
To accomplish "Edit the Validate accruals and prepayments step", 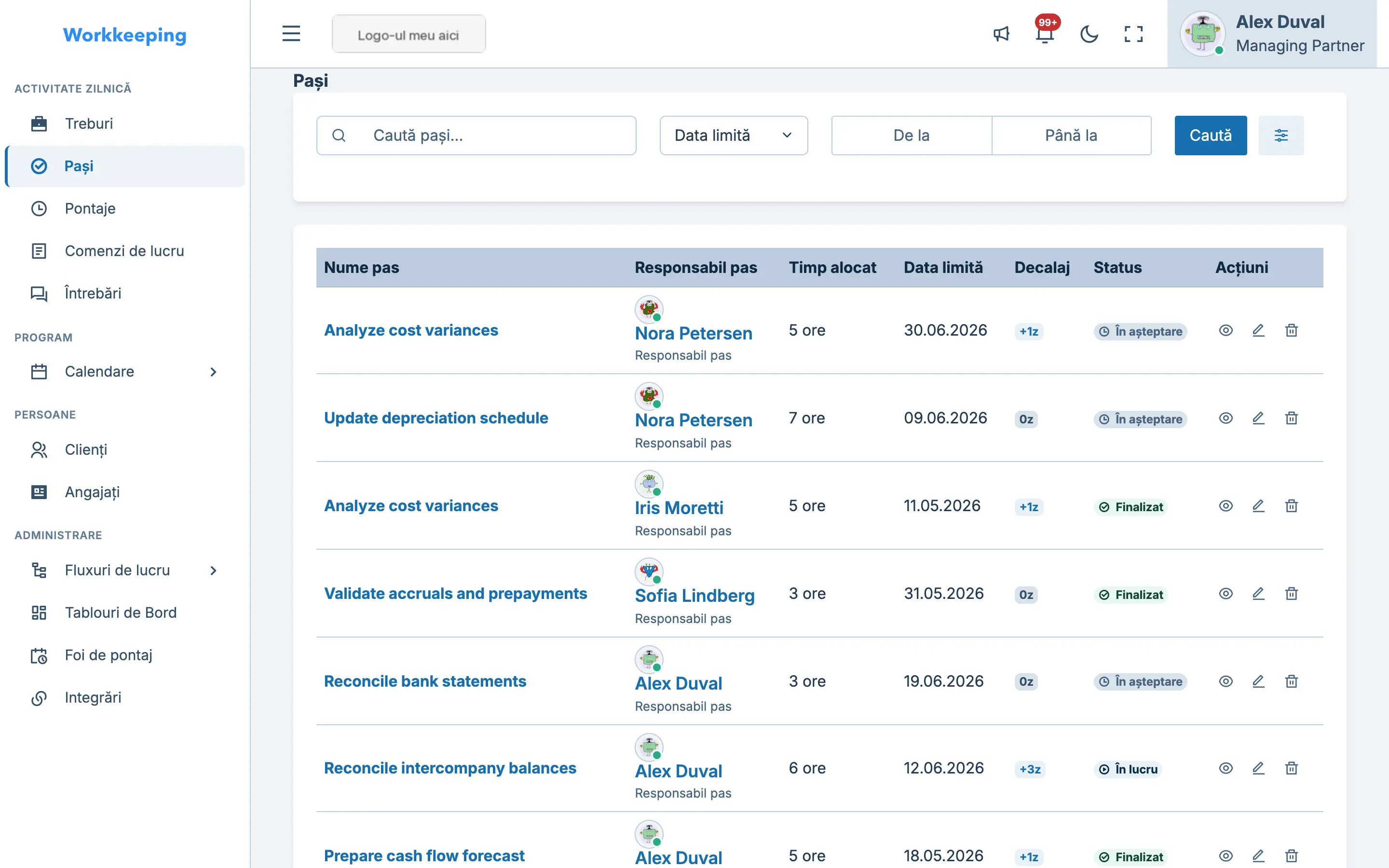I will click(1258, 594).
